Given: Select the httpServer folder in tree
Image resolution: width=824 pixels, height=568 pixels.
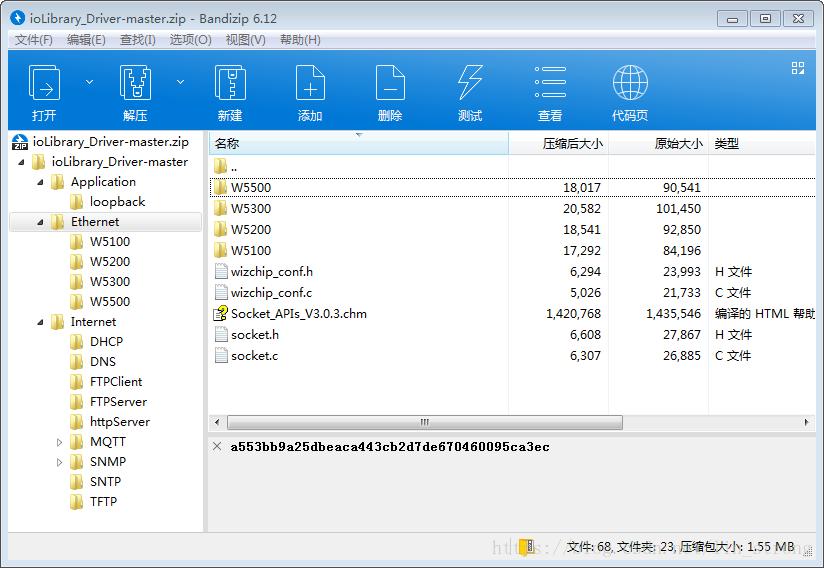Looking at the screenshot, I should (x=119, y=421).
